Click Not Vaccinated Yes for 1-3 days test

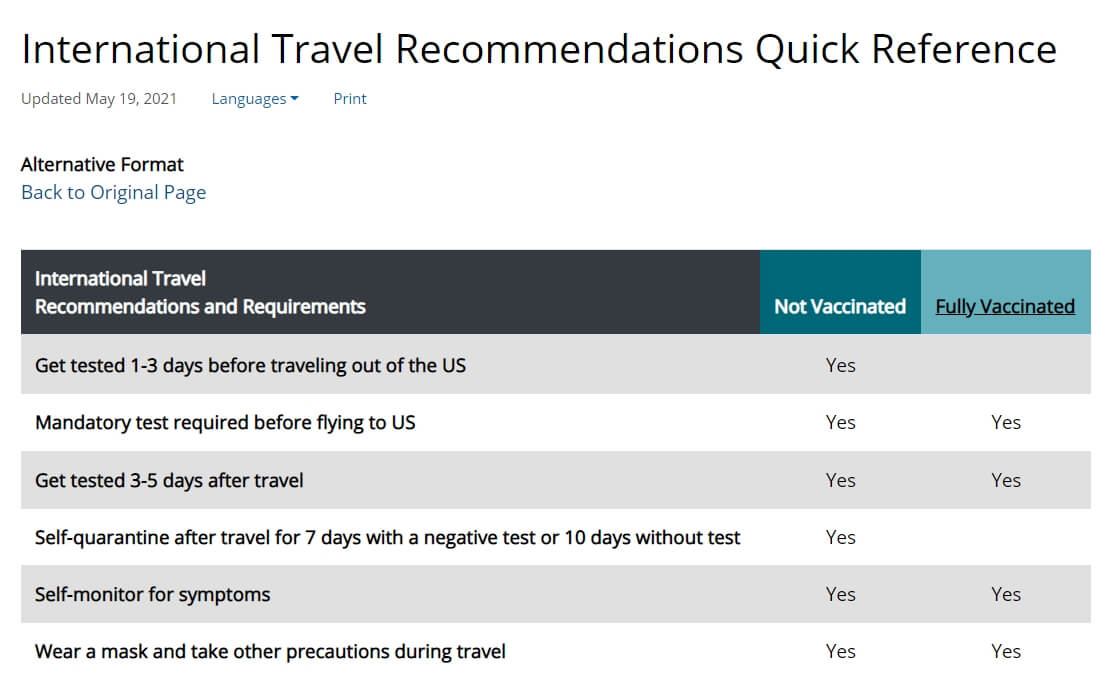[840, 365]
